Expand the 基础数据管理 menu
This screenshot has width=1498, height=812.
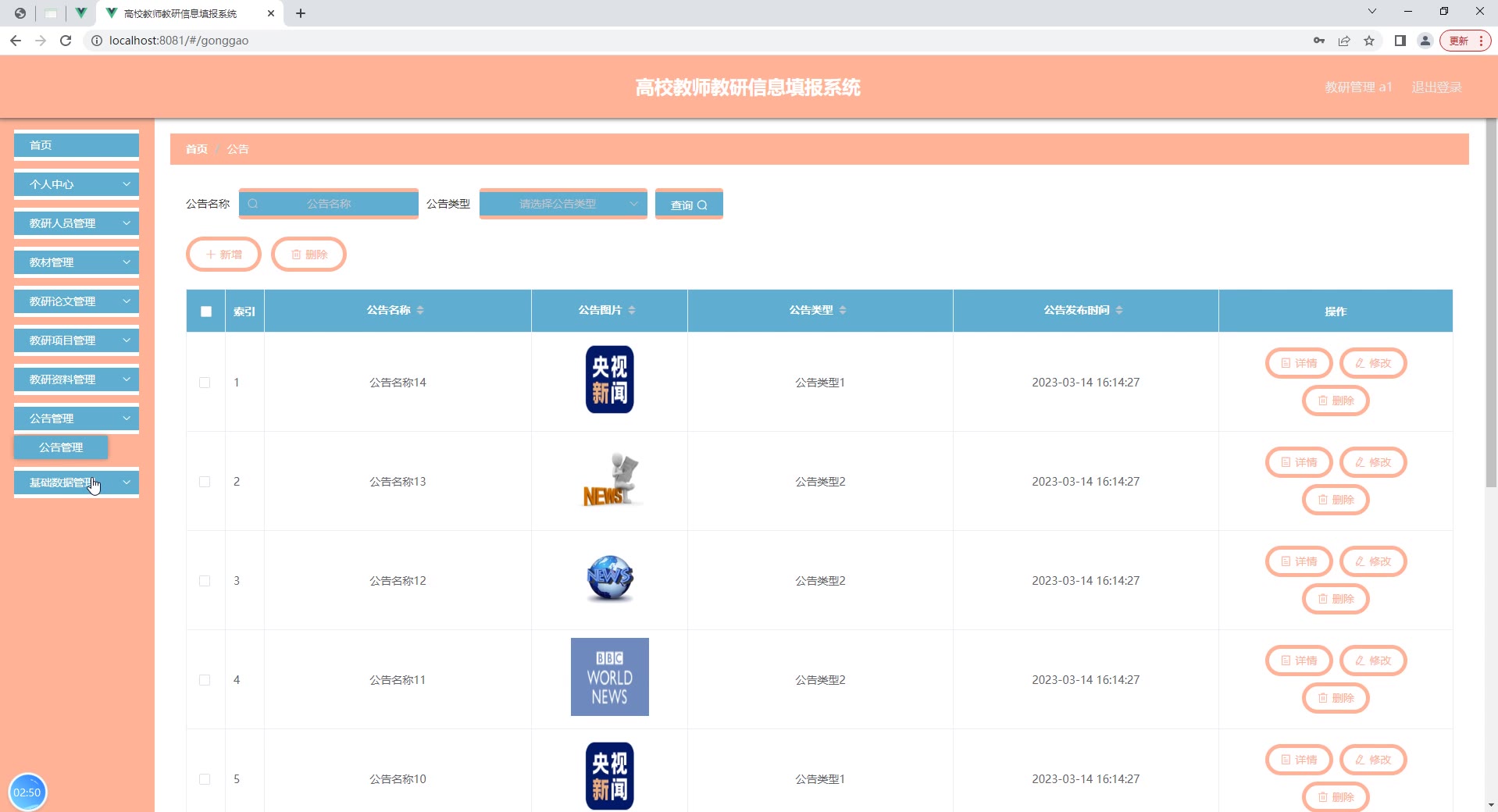[77, 483]
